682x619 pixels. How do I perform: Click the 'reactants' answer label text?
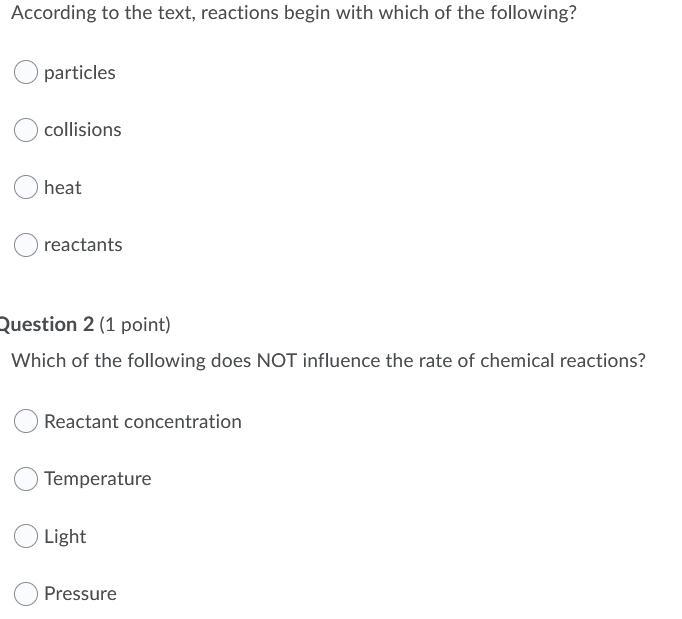83,245
